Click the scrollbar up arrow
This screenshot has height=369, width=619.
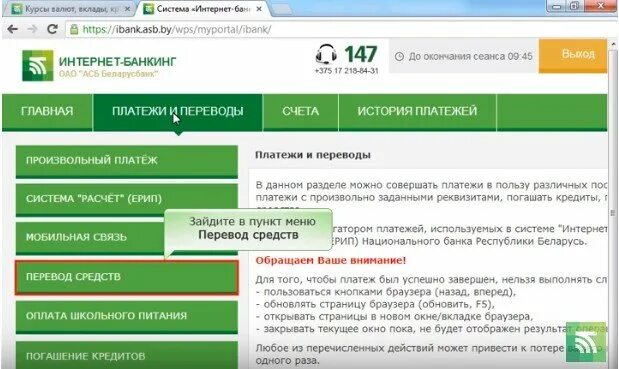point(613,43)
